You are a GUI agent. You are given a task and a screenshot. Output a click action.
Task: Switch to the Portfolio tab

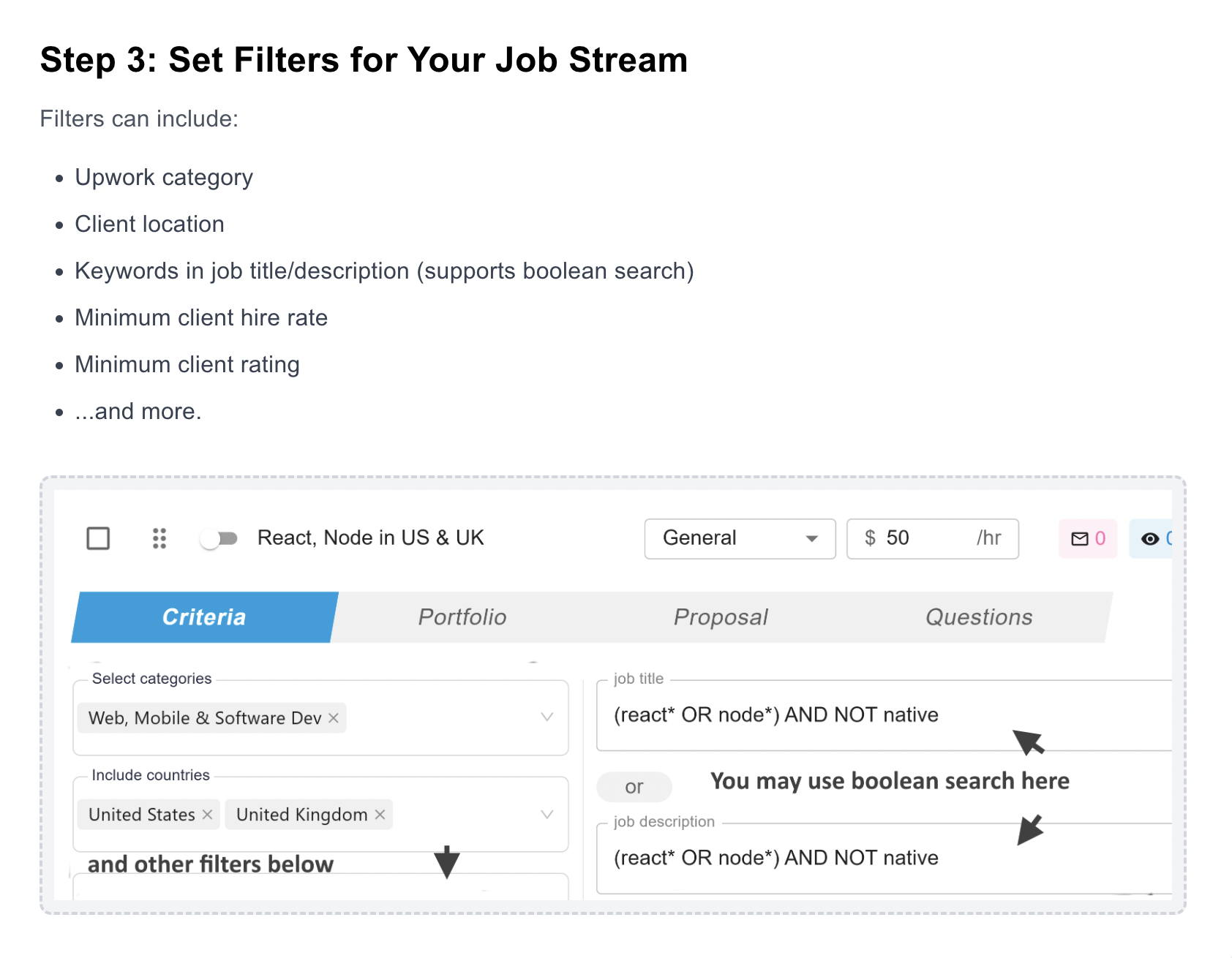[x=462, y=616]
